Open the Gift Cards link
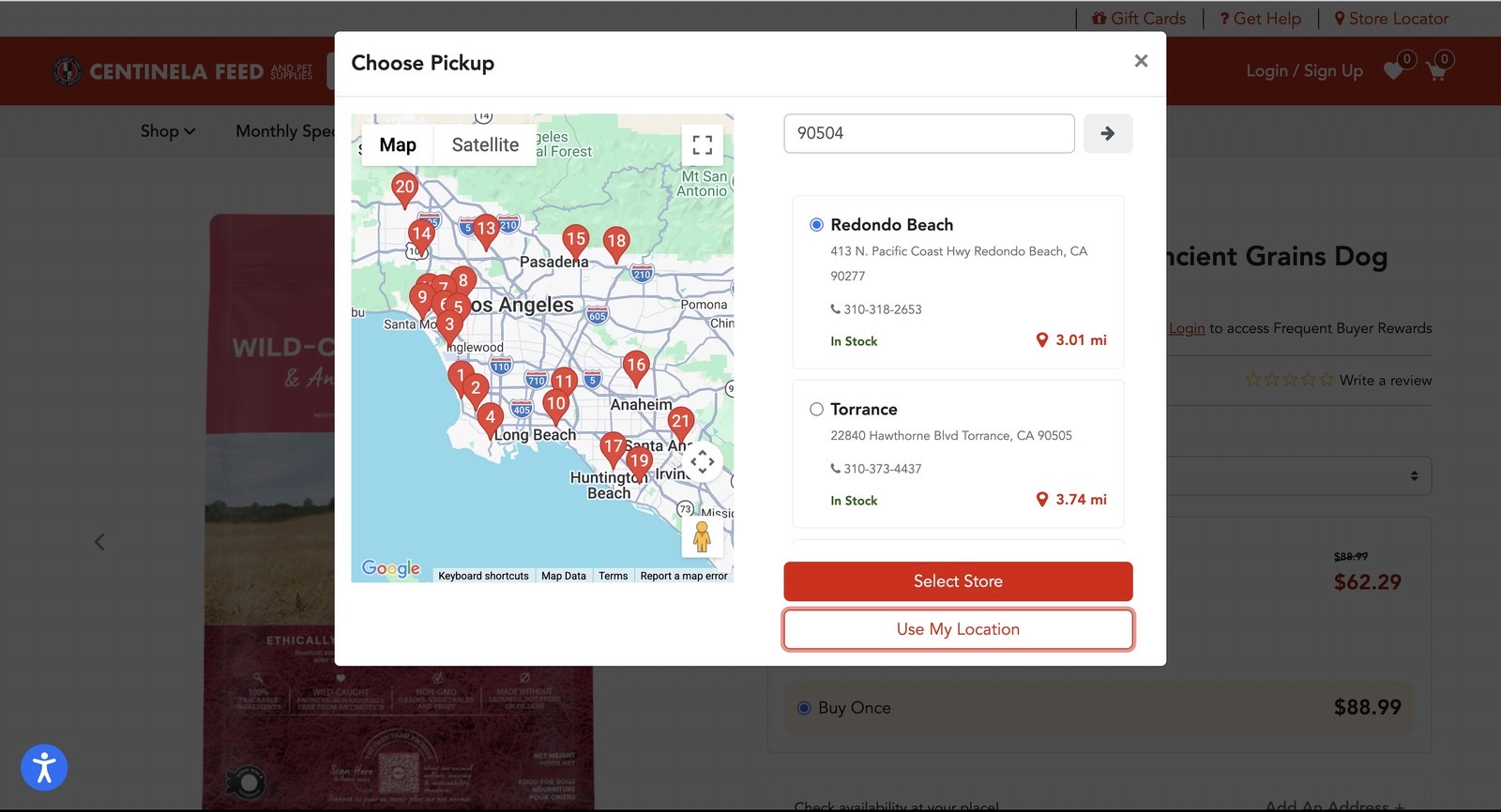 [1139, 19]
